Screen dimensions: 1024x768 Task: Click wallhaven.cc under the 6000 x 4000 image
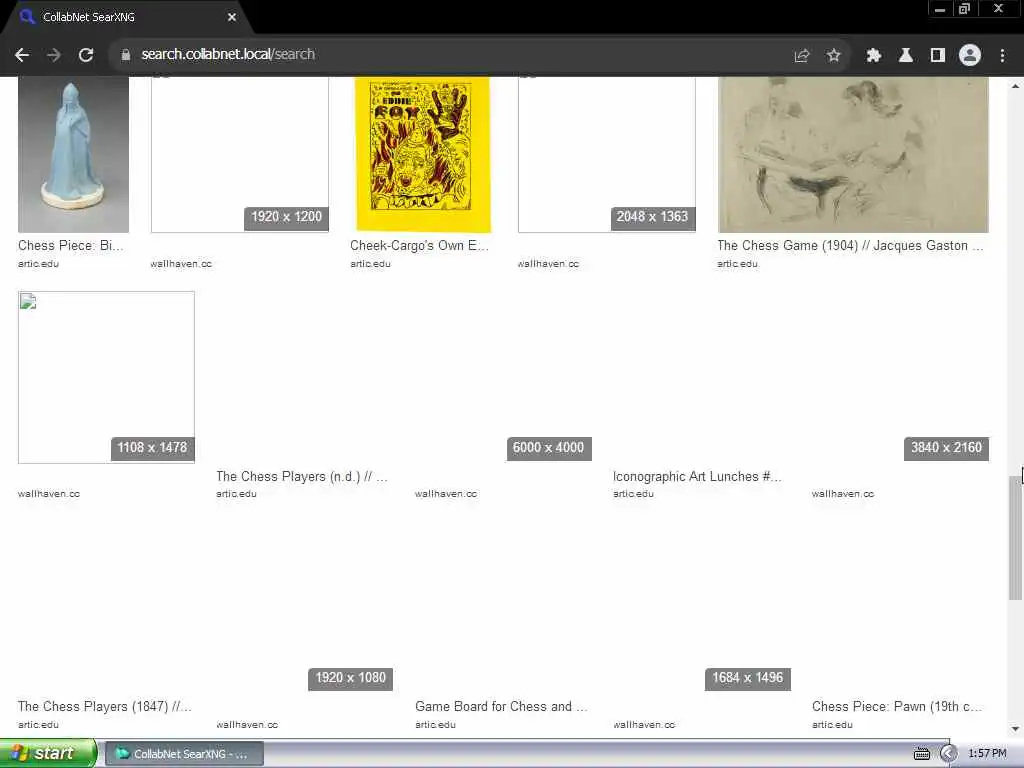[x=446, y=494]
